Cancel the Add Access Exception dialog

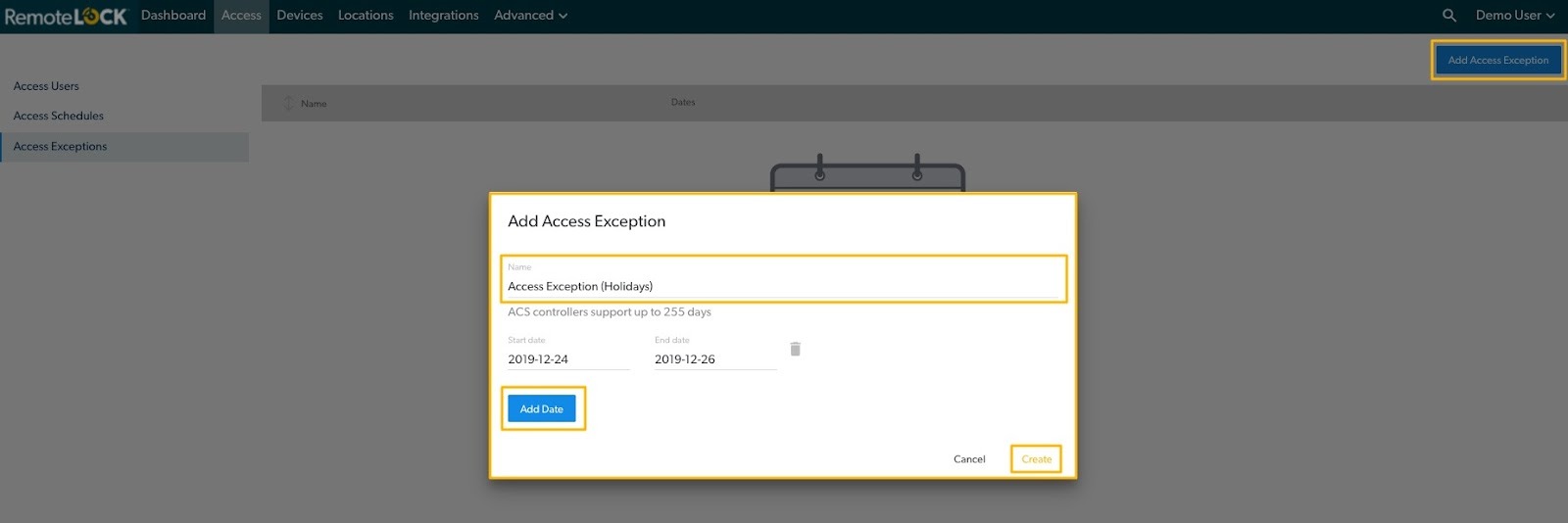point(969,459)
